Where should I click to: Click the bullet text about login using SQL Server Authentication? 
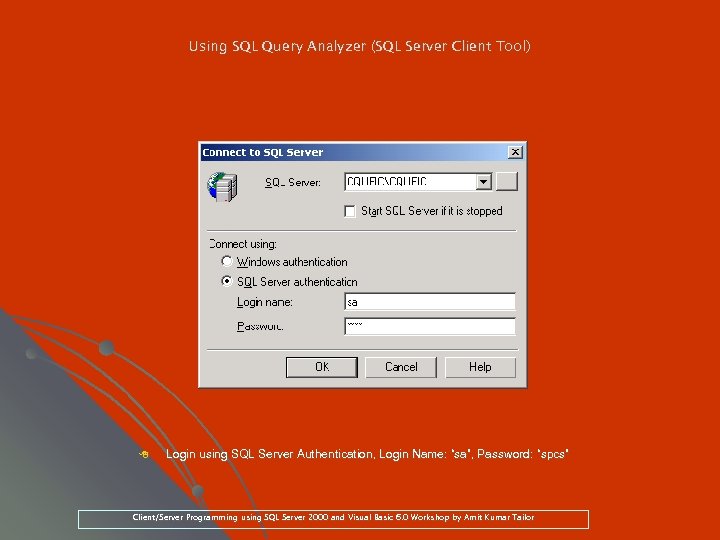[367, 454]
